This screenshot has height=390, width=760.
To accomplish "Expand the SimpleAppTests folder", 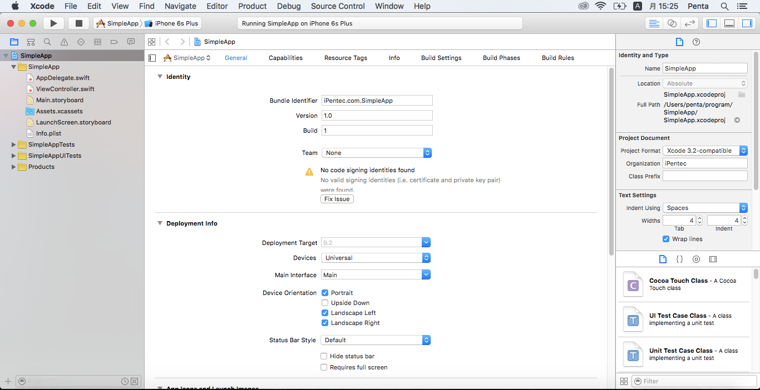I will pyautogui.click(x=14, y=144).
